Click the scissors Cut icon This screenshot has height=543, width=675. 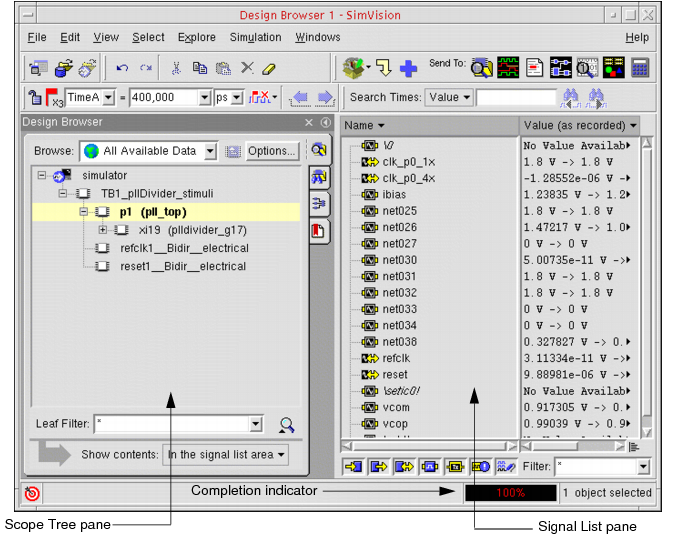(x=176, y=68)
